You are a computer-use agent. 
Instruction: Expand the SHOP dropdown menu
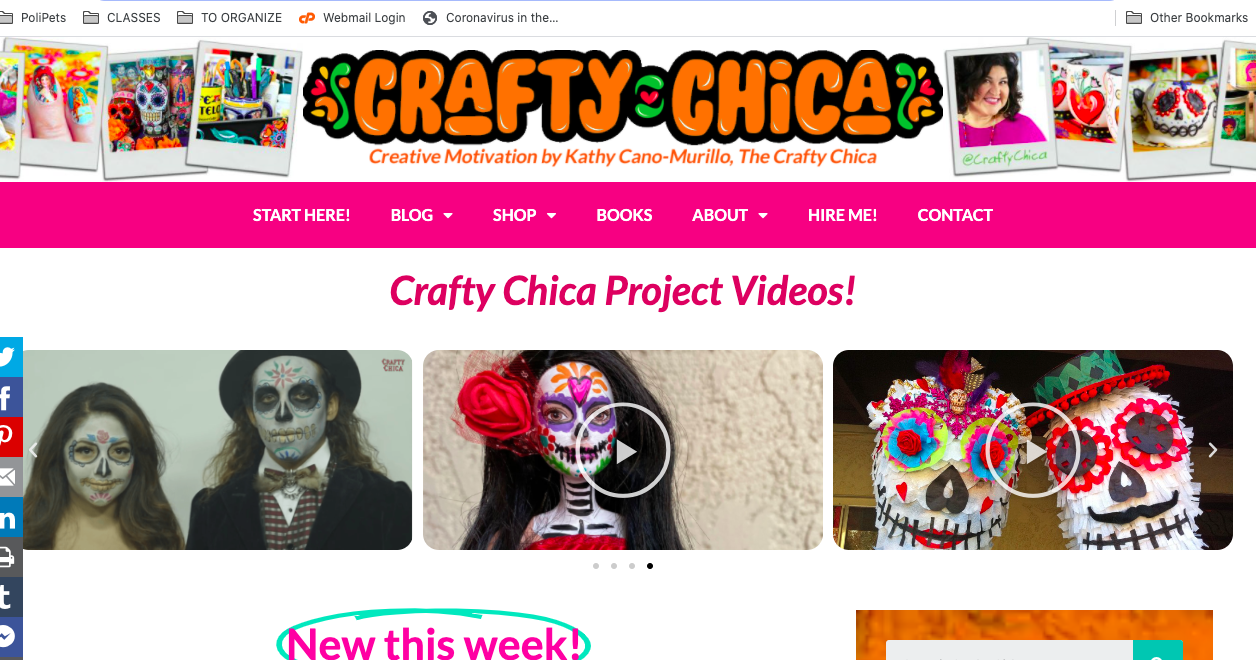[x=524, y=215]
